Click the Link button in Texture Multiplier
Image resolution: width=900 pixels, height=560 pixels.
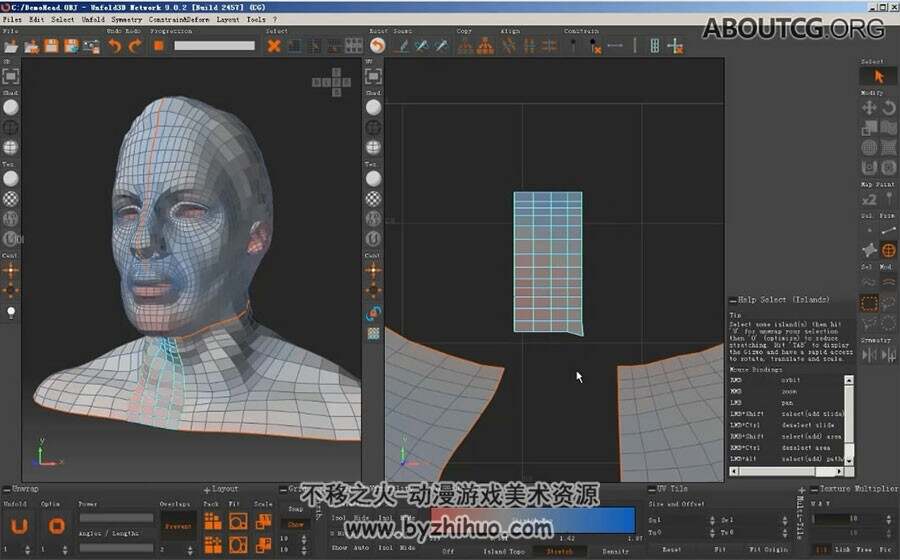pos(842,550)
